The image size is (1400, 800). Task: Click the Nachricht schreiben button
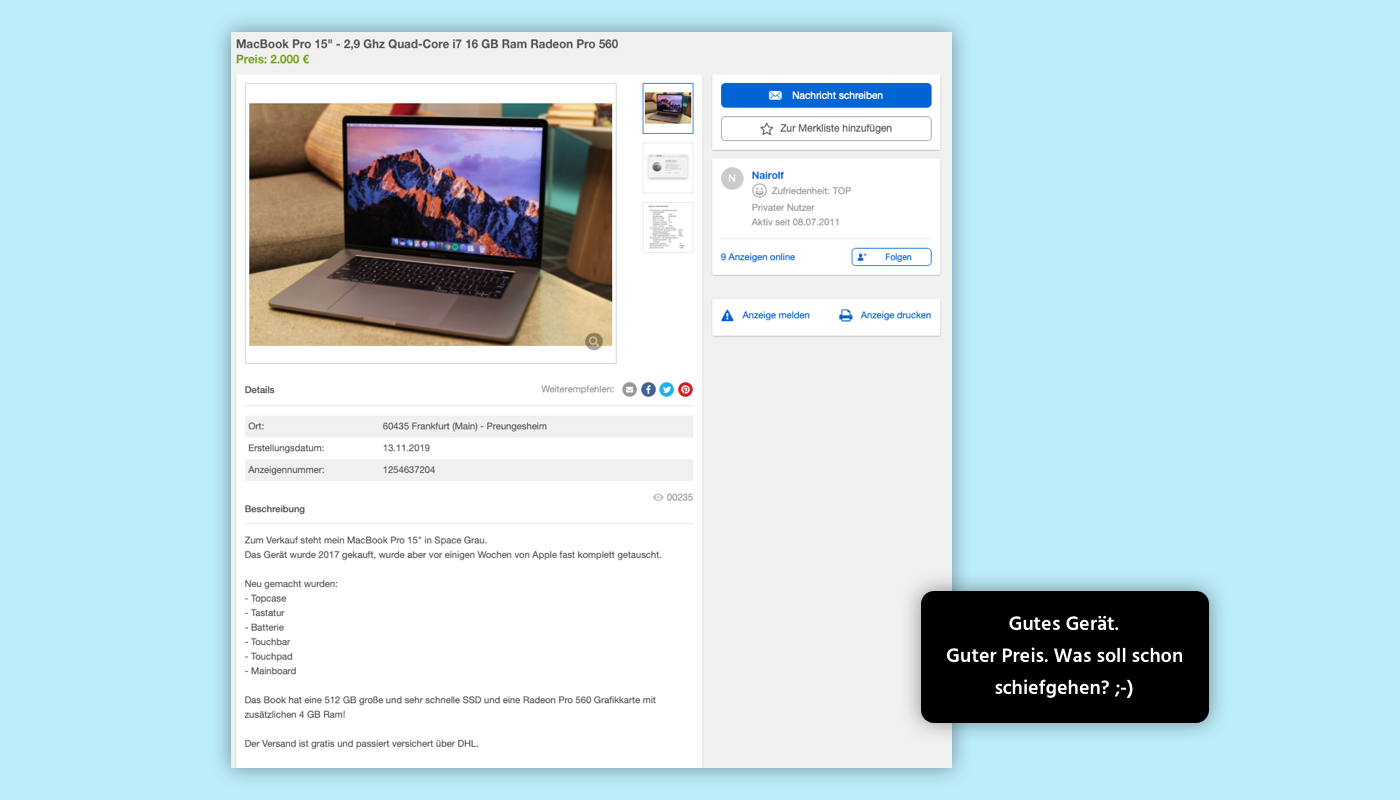(x=826, y=95)
